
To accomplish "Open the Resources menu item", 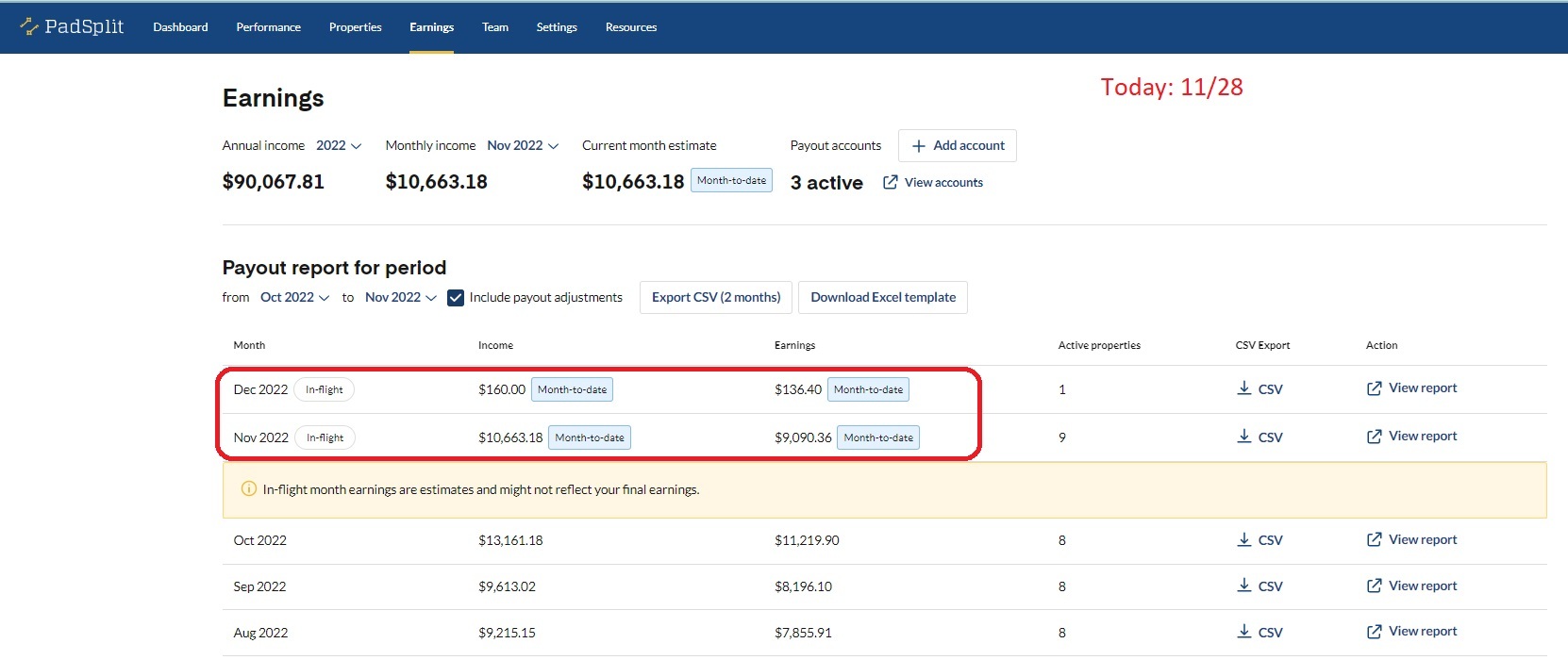I will (x=630, y=27).
